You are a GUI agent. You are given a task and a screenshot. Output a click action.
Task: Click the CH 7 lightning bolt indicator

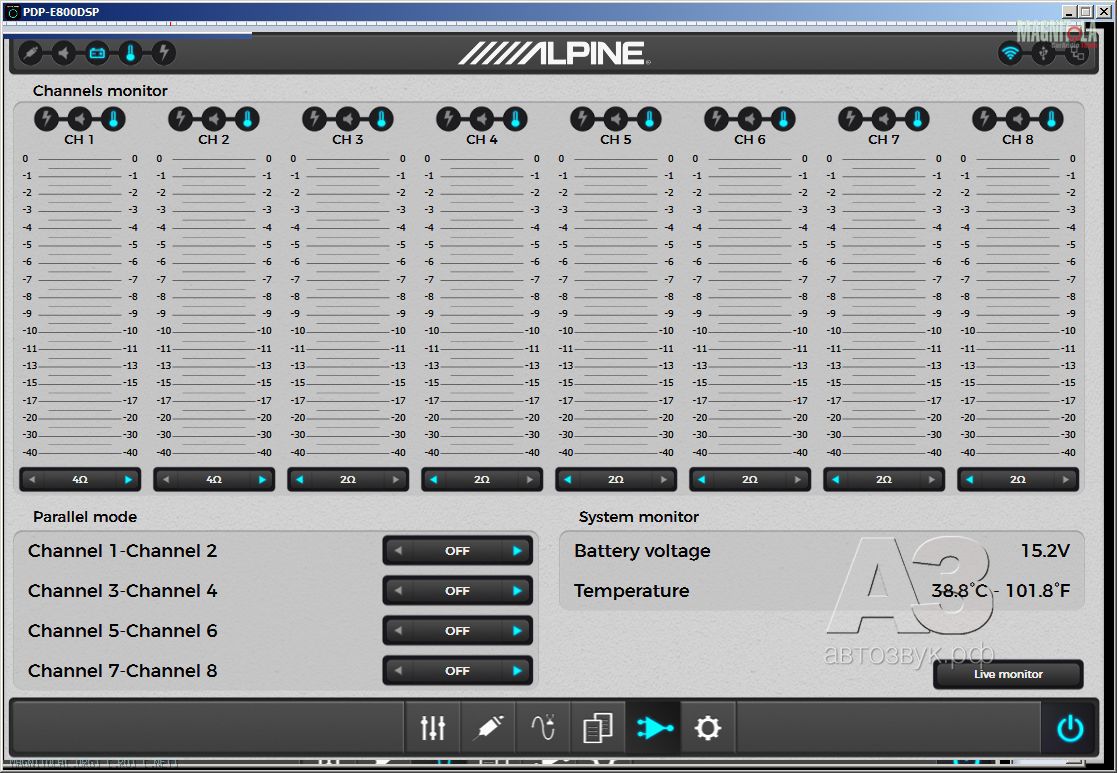(x=850, y=119)
